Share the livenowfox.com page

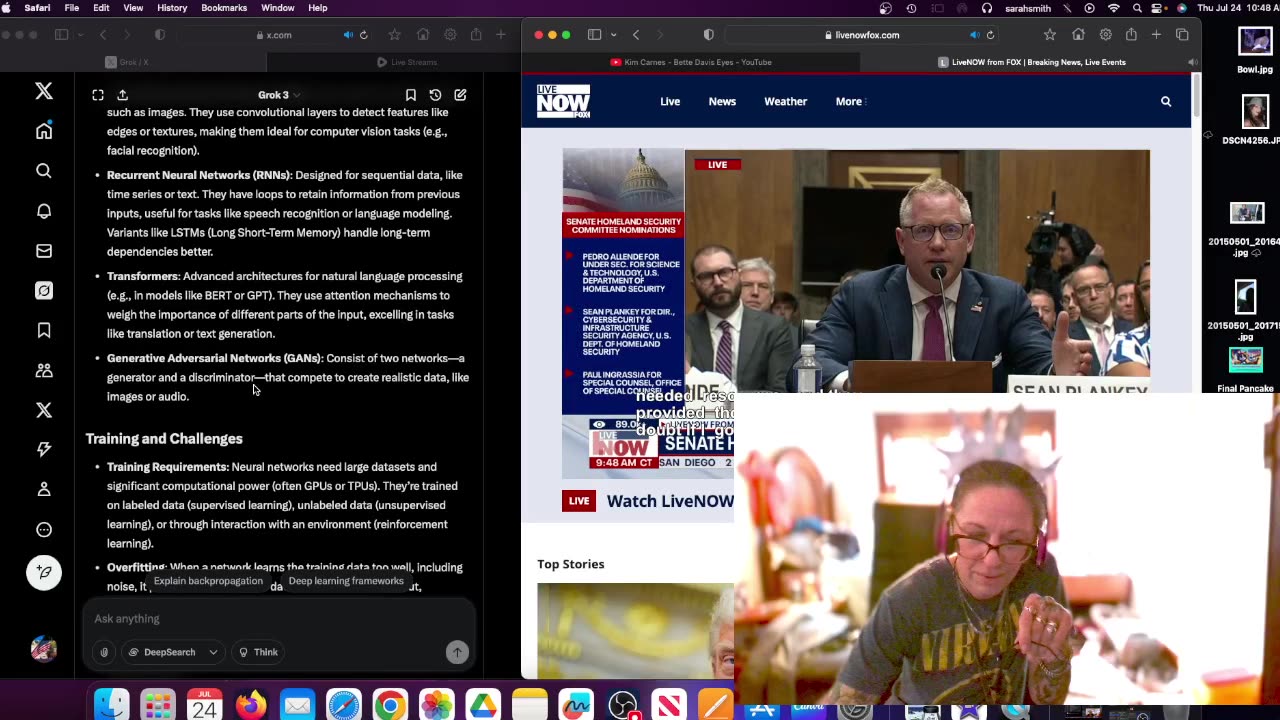1131,35
